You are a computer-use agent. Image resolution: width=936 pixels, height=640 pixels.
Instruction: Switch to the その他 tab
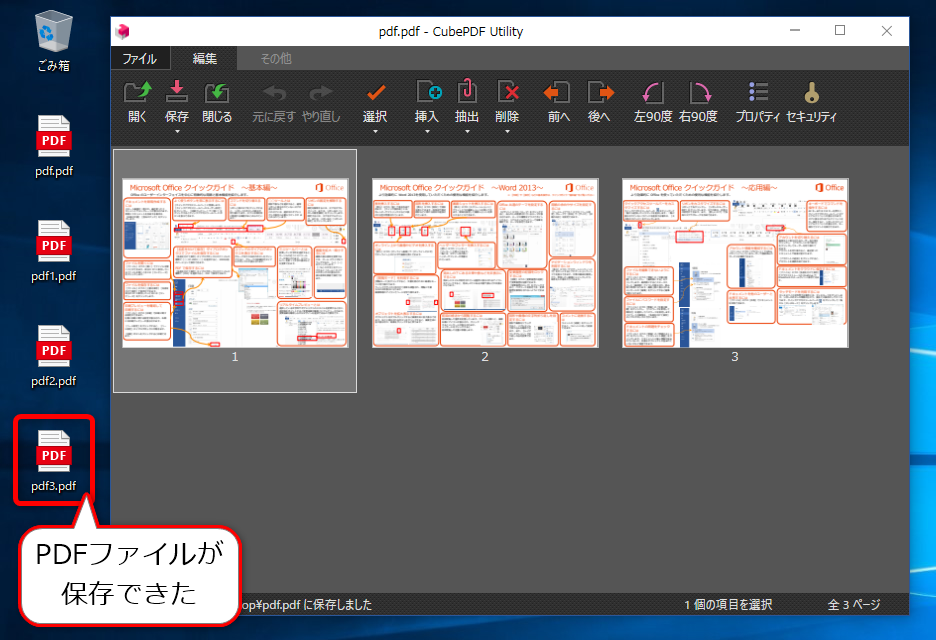[274, 58]
